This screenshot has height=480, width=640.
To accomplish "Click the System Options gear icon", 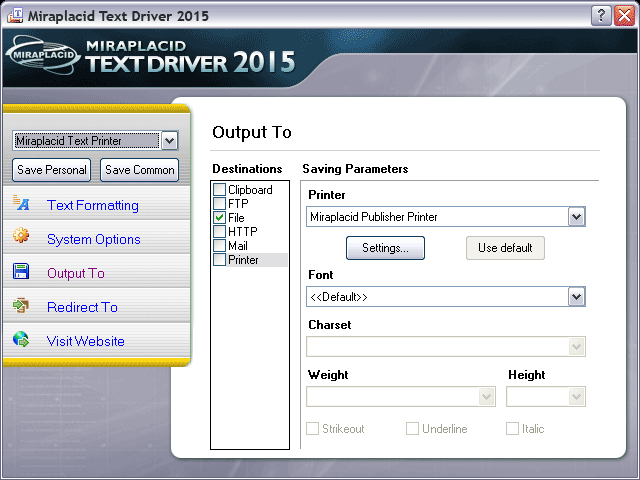I will coord(21,235).
